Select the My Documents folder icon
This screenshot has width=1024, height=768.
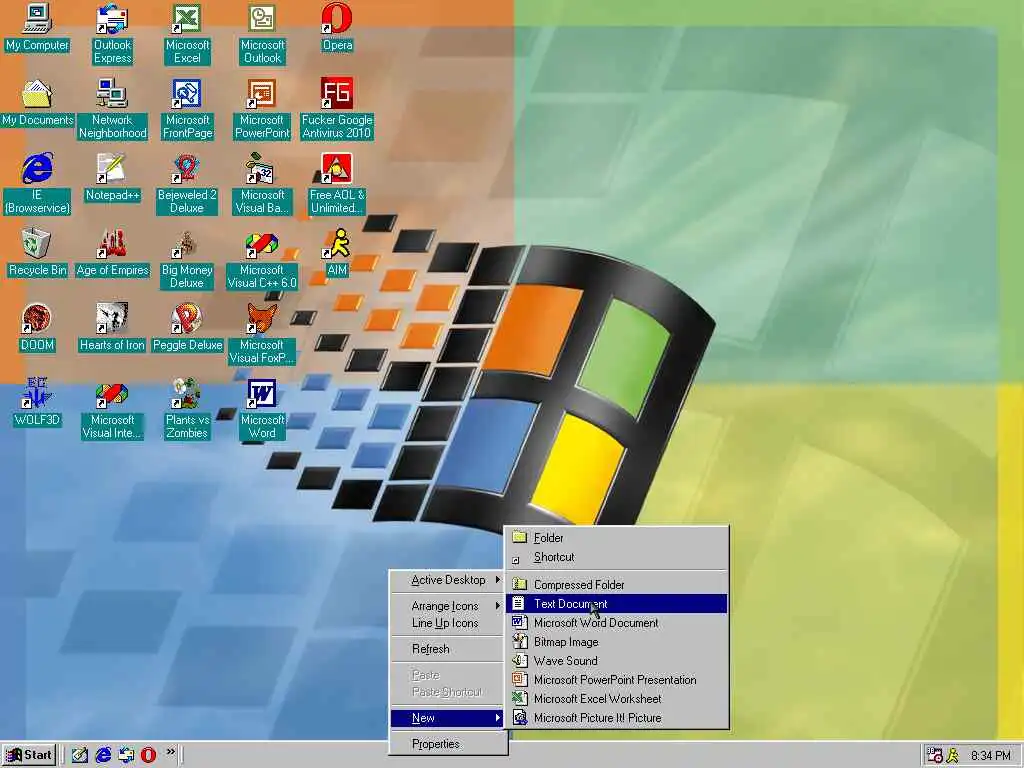pos(37,103)
